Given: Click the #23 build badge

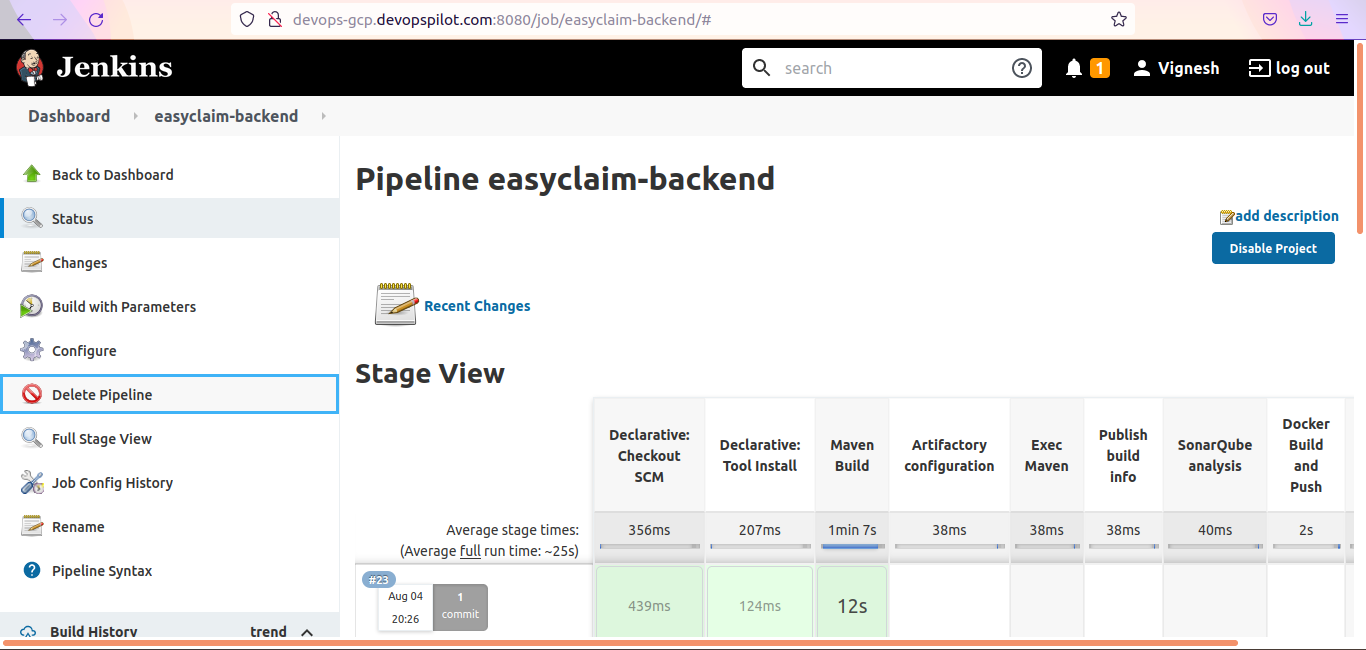Looking at the screenshot, I should (x=379, y=580).
